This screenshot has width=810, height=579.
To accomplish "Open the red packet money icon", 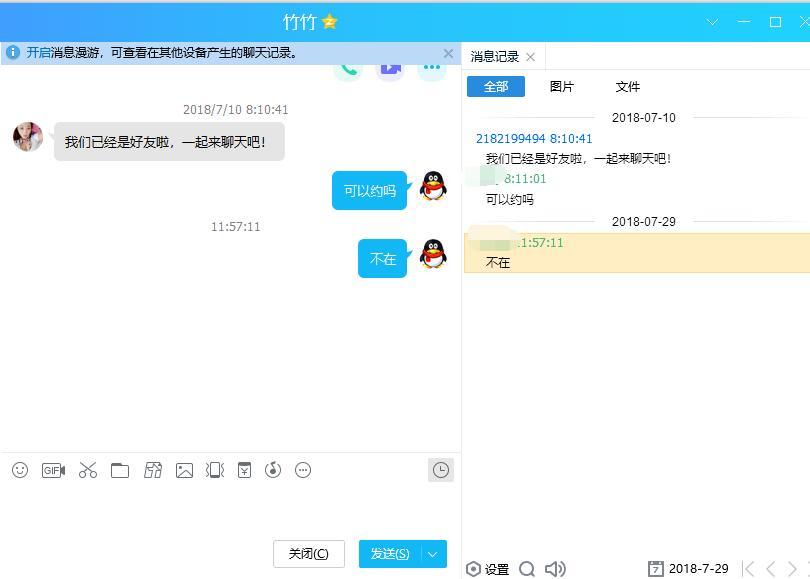I will point(244,470).
